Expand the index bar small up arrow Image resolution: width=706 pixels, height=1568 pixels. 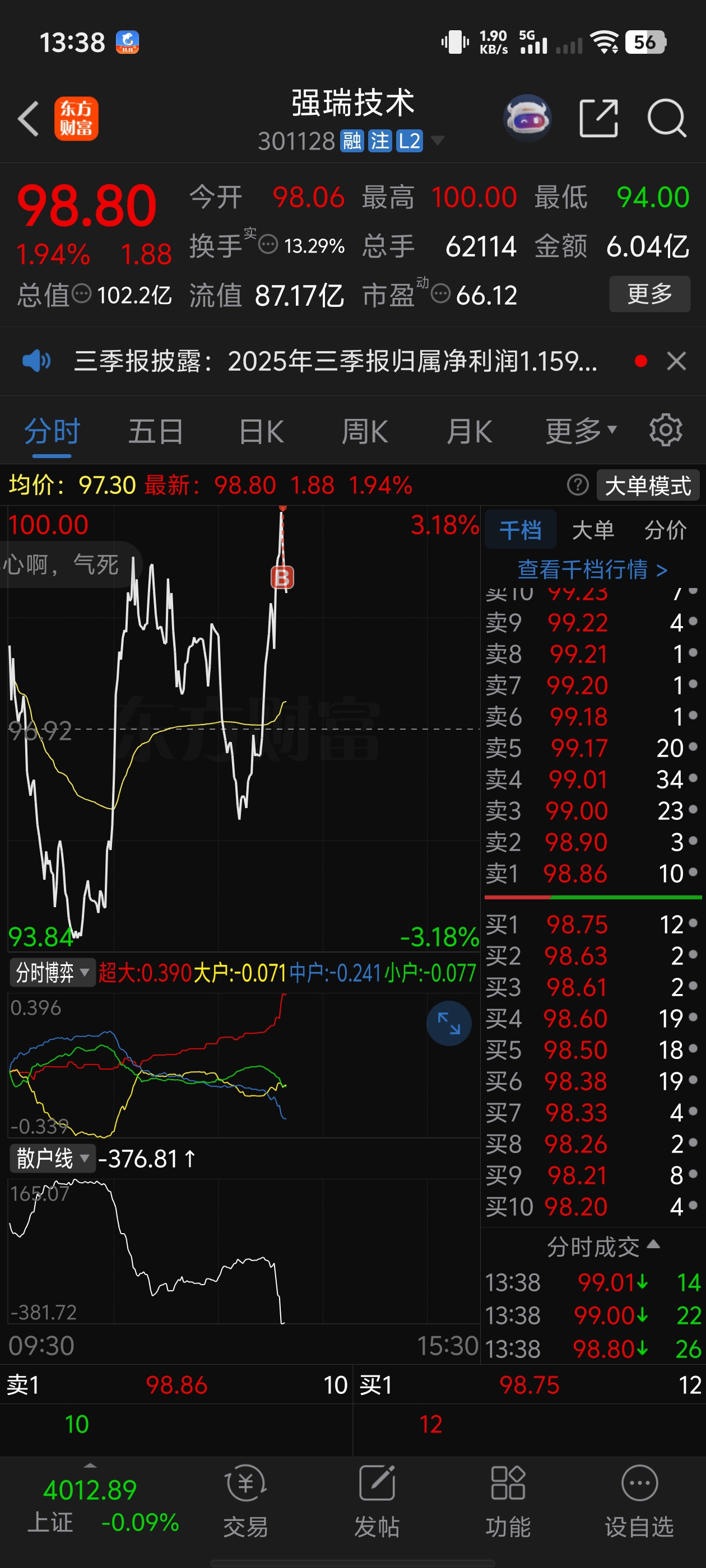[x=90, y=1464]
